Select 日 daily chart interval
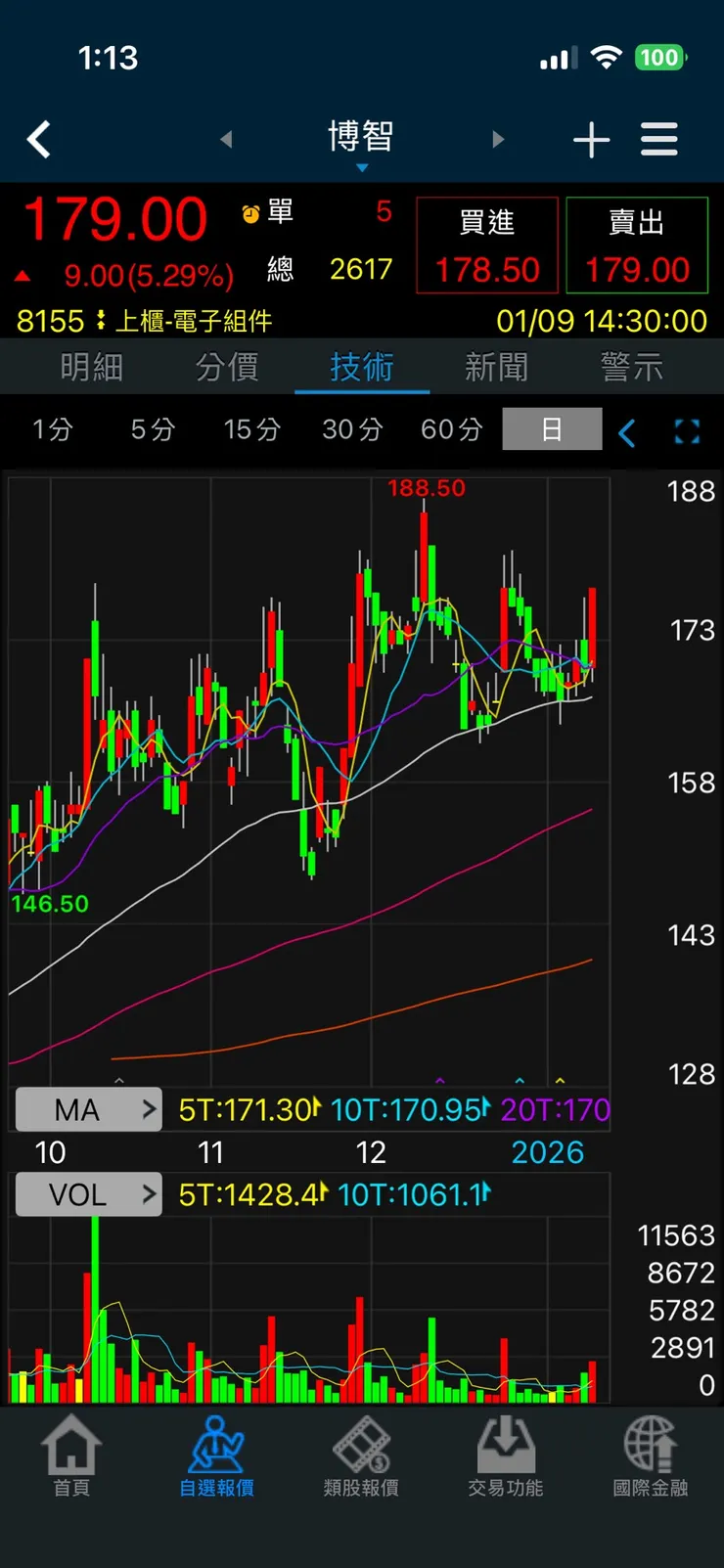724x1568 pixels. tap(552, 429)
